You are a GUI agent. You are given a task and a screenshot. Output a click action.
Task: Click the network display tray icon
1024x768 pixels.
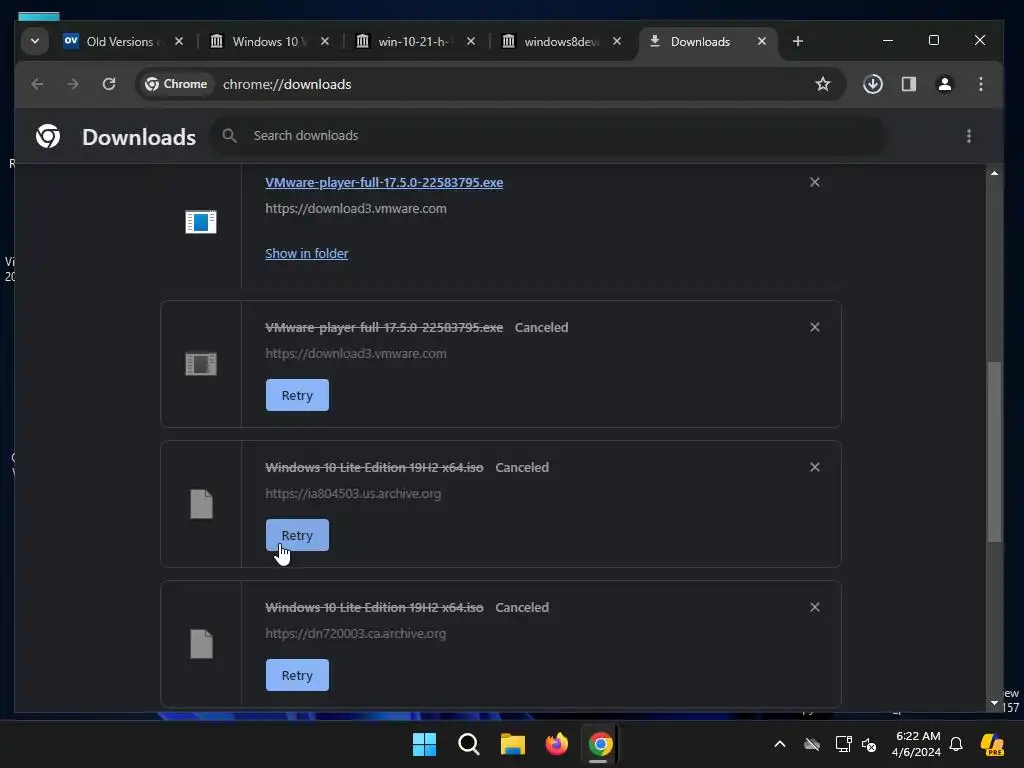pyautogui.click(x=843, y=744)
